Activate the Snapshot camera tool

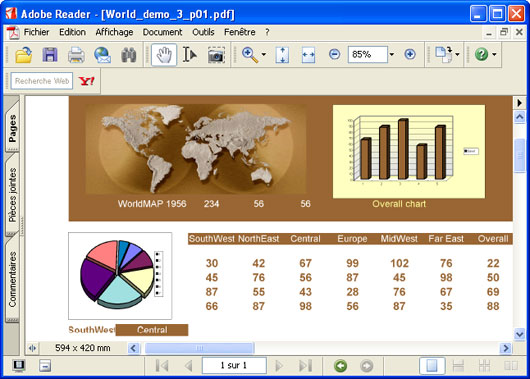tap(216, 55)
